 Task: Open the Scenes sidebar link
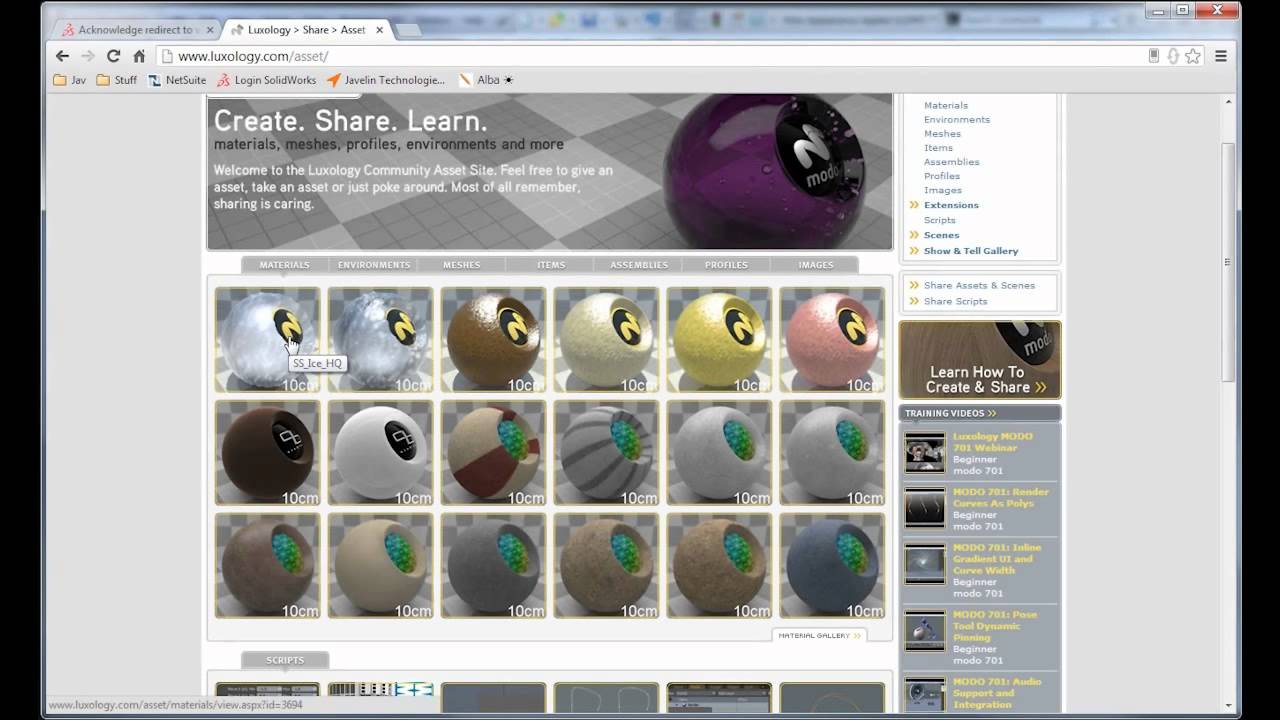941,235
